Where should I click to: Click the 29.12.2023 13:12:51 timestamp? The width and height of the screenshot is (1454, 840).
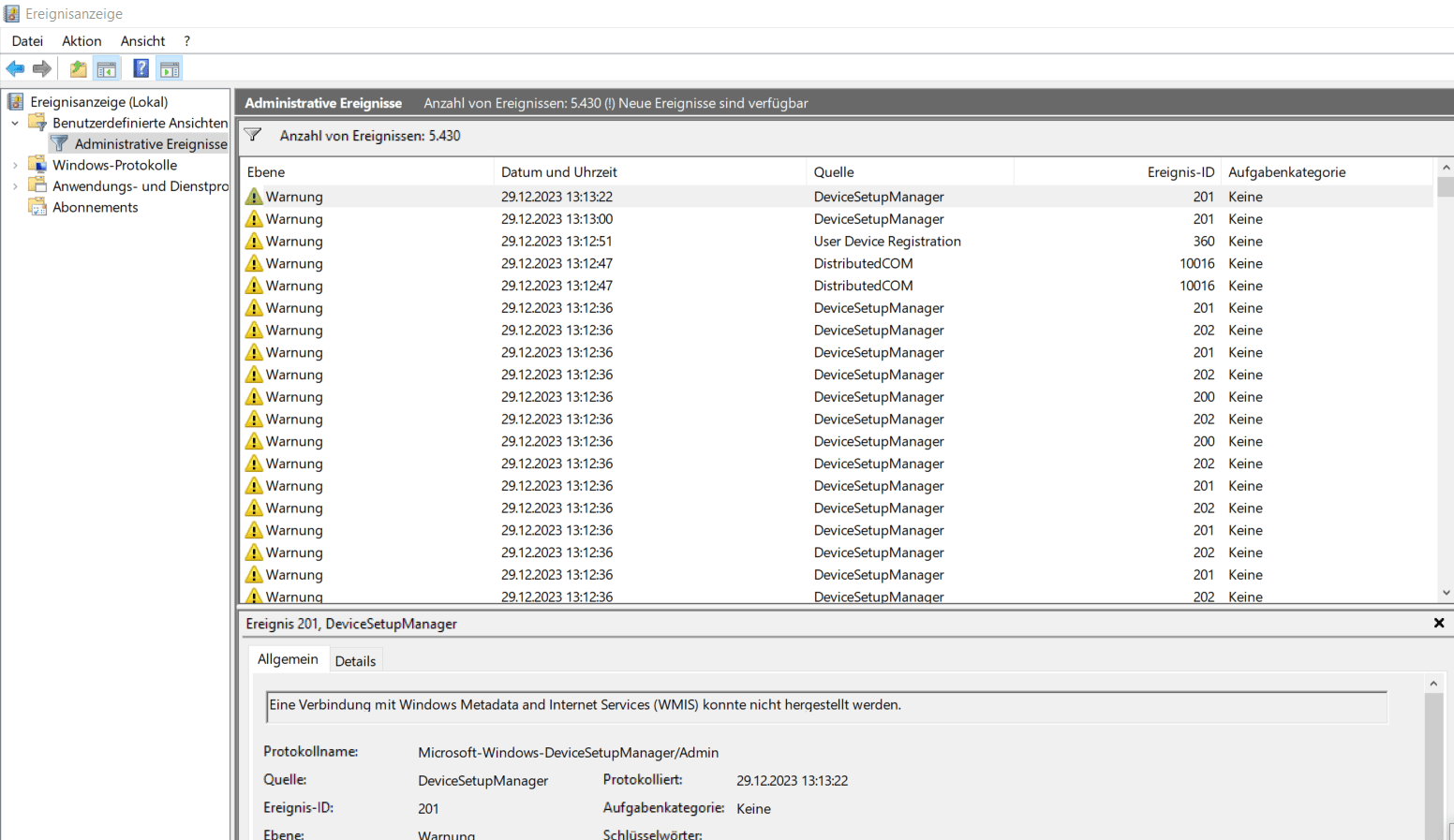[x=556, y=241]
